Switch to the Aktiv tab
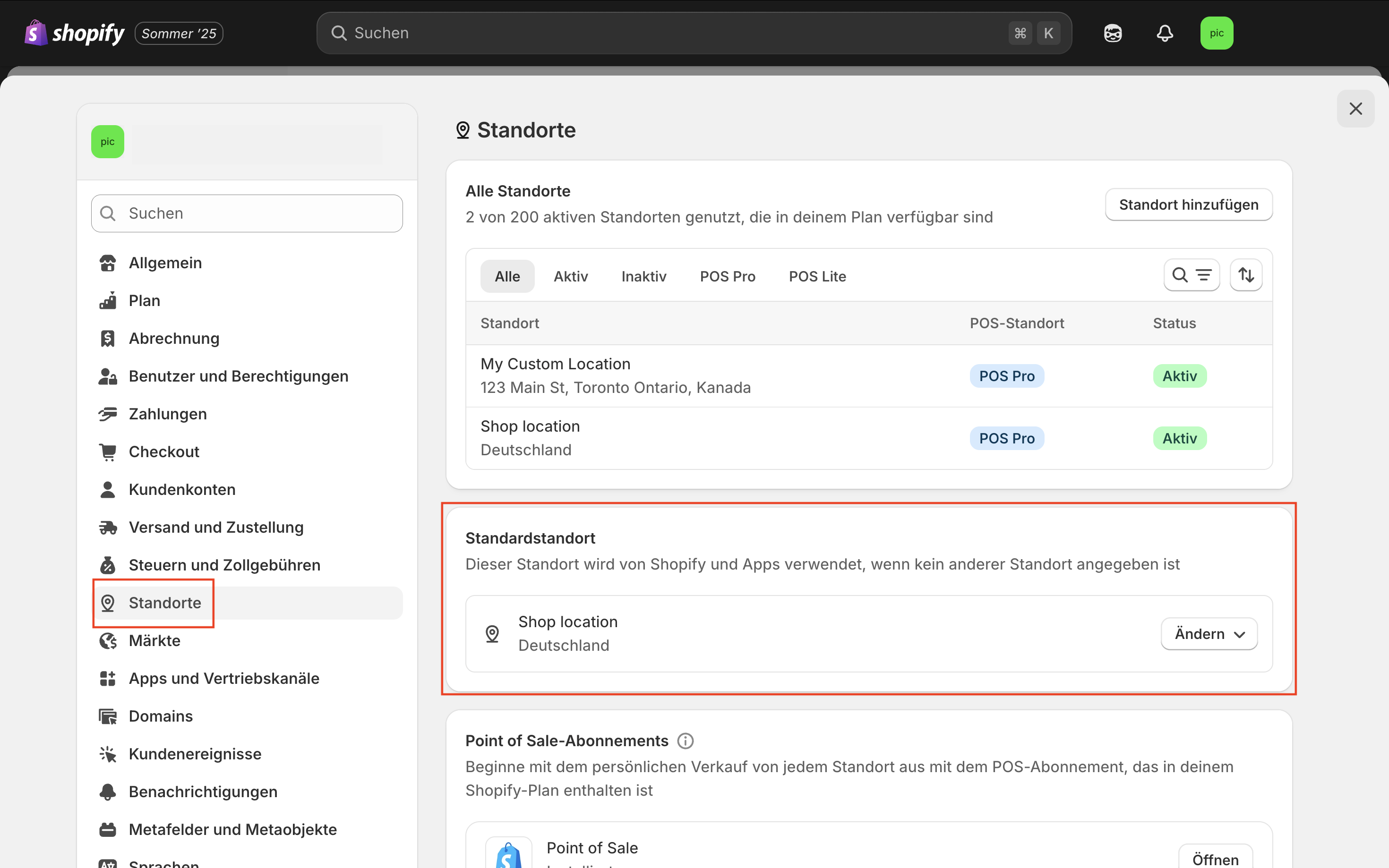The width and height of the screenshot is (1389, 868). tap(570, 277)
